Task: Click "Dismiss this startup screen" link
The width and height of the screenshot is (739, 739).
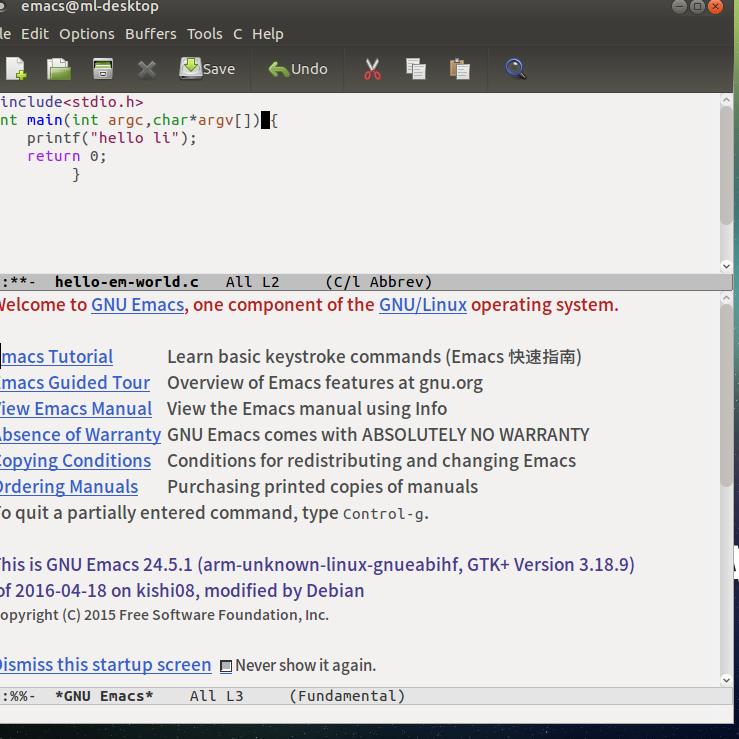Action: 104,665
